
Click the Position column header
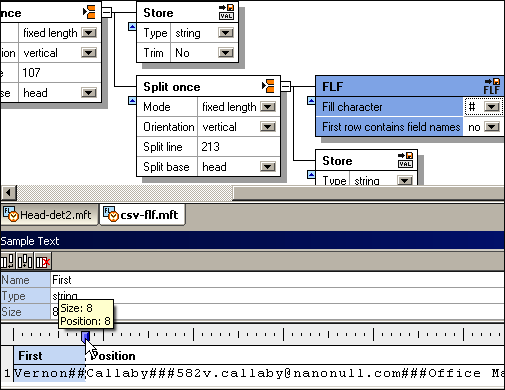112,356
